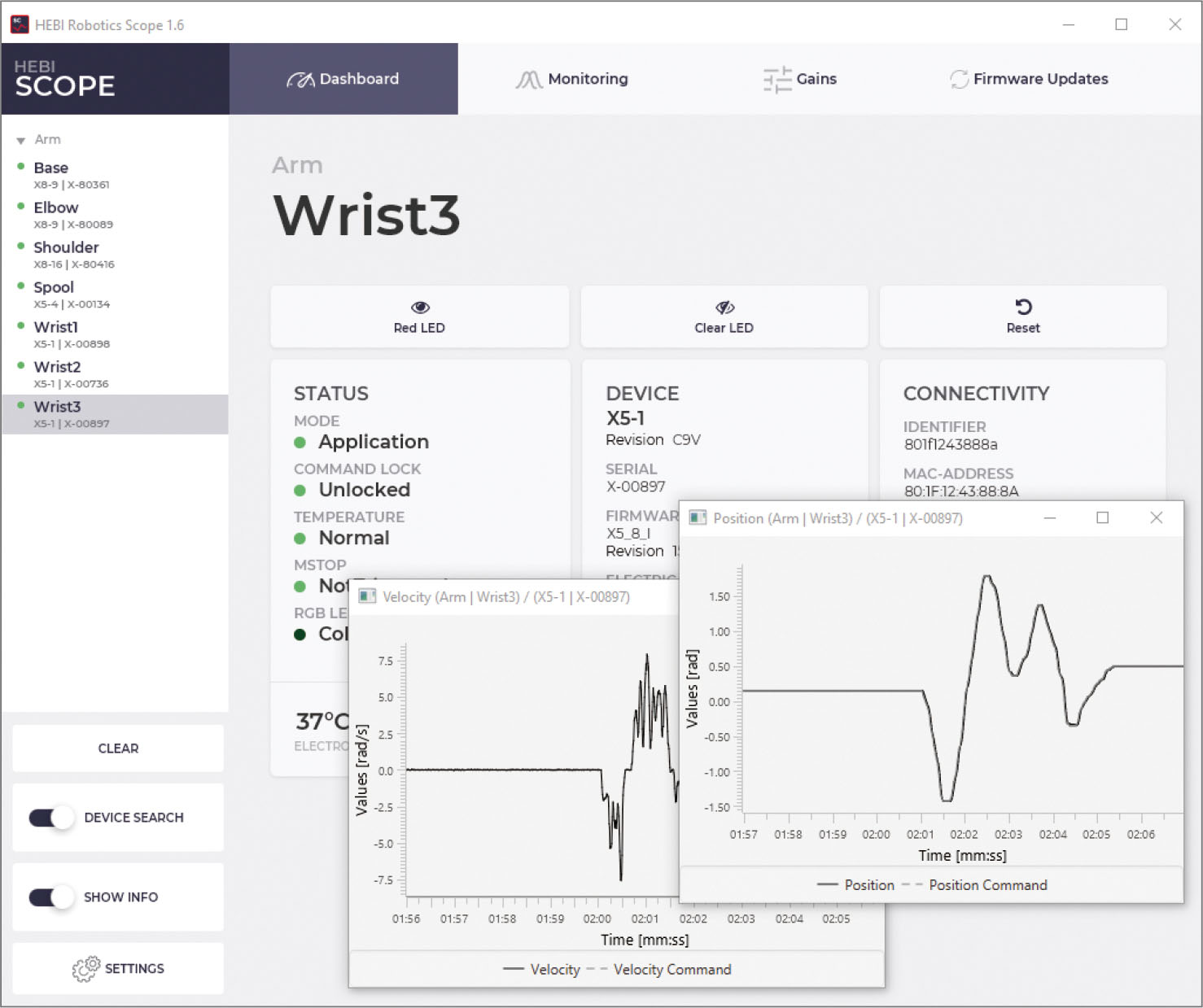Minimize the Position chart window
Screen dimensions: 1203x1008
(1050, 518)
